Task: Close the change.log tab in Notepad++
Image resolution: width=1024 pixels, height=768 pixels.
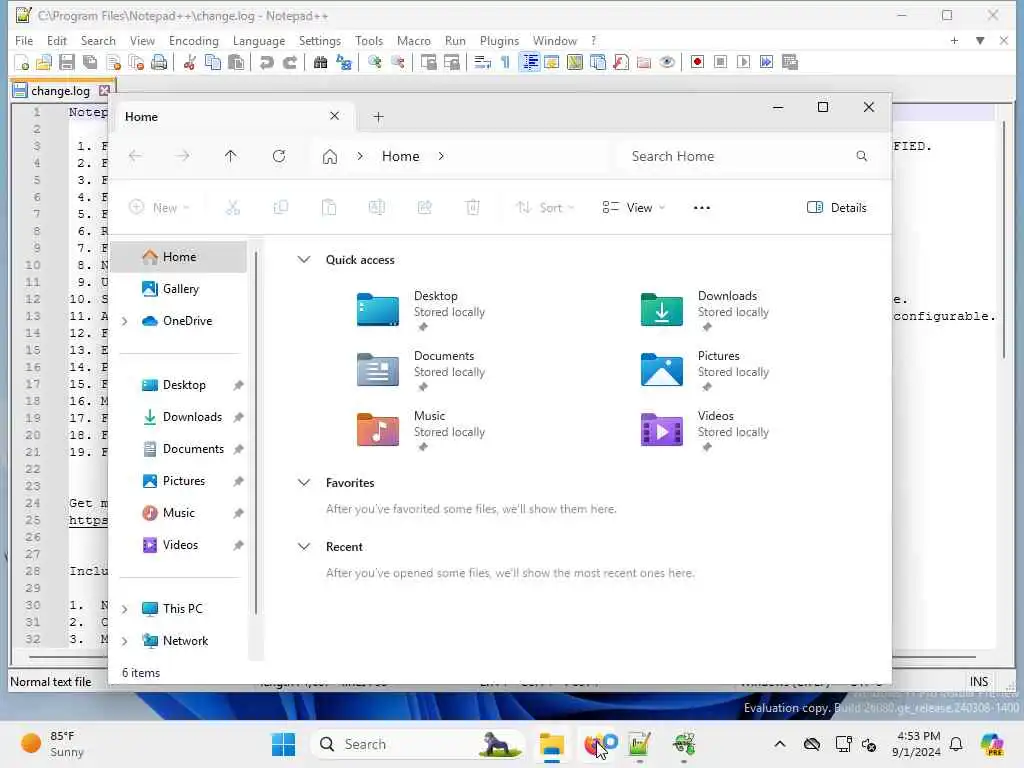Action: pos(104,91)
